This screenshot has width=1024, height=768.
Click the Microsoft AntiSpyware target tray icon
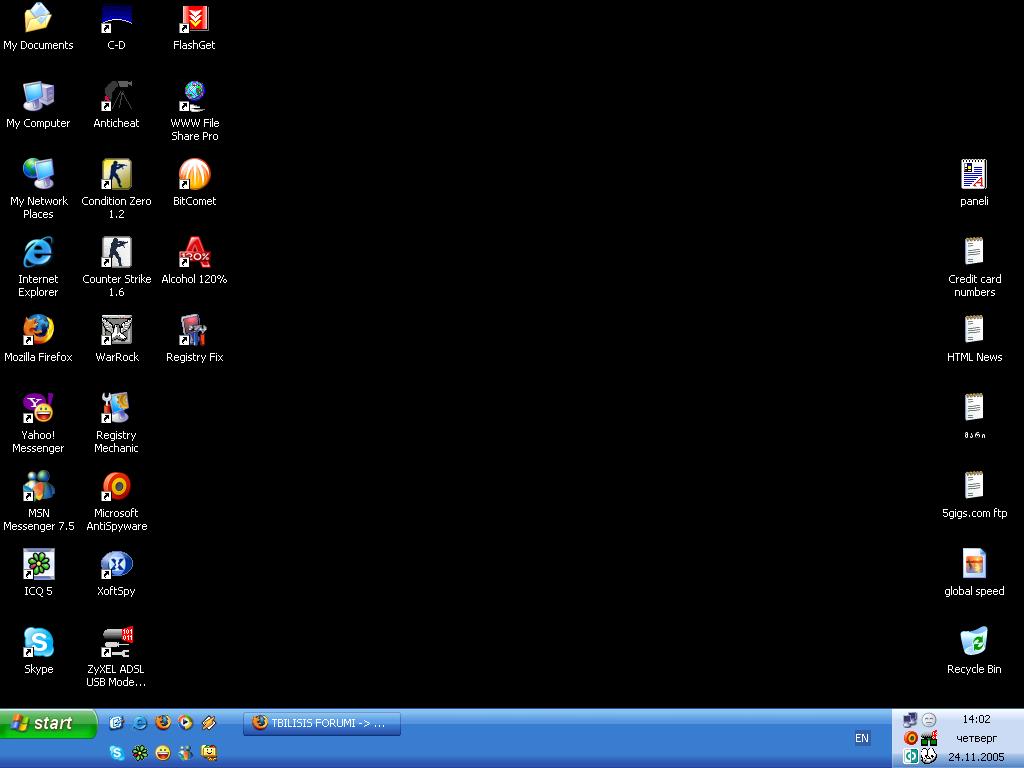(x=910, y=738)
